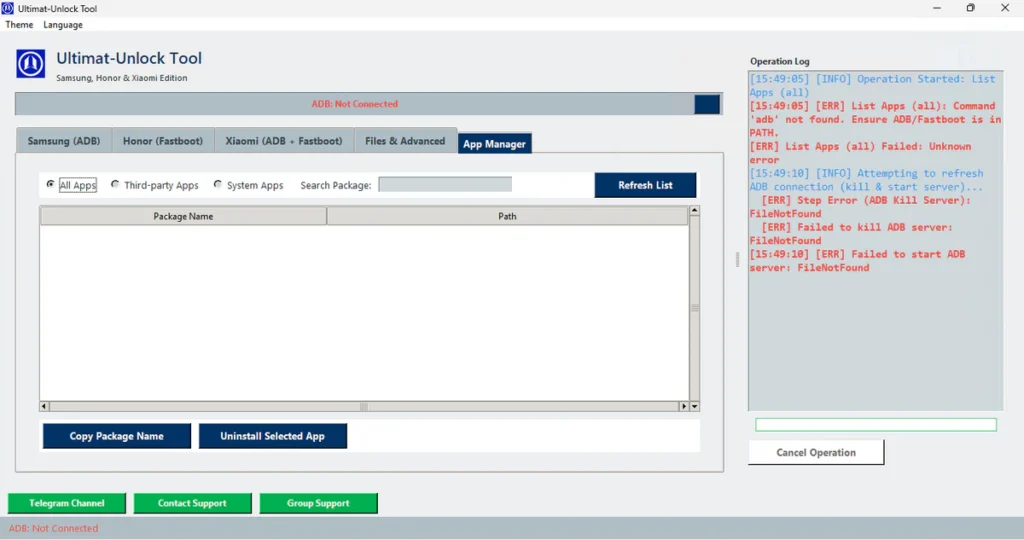Click the vertical scrollbar track of app list
This screenshot has height=540, width=1024.
point(694,308)
